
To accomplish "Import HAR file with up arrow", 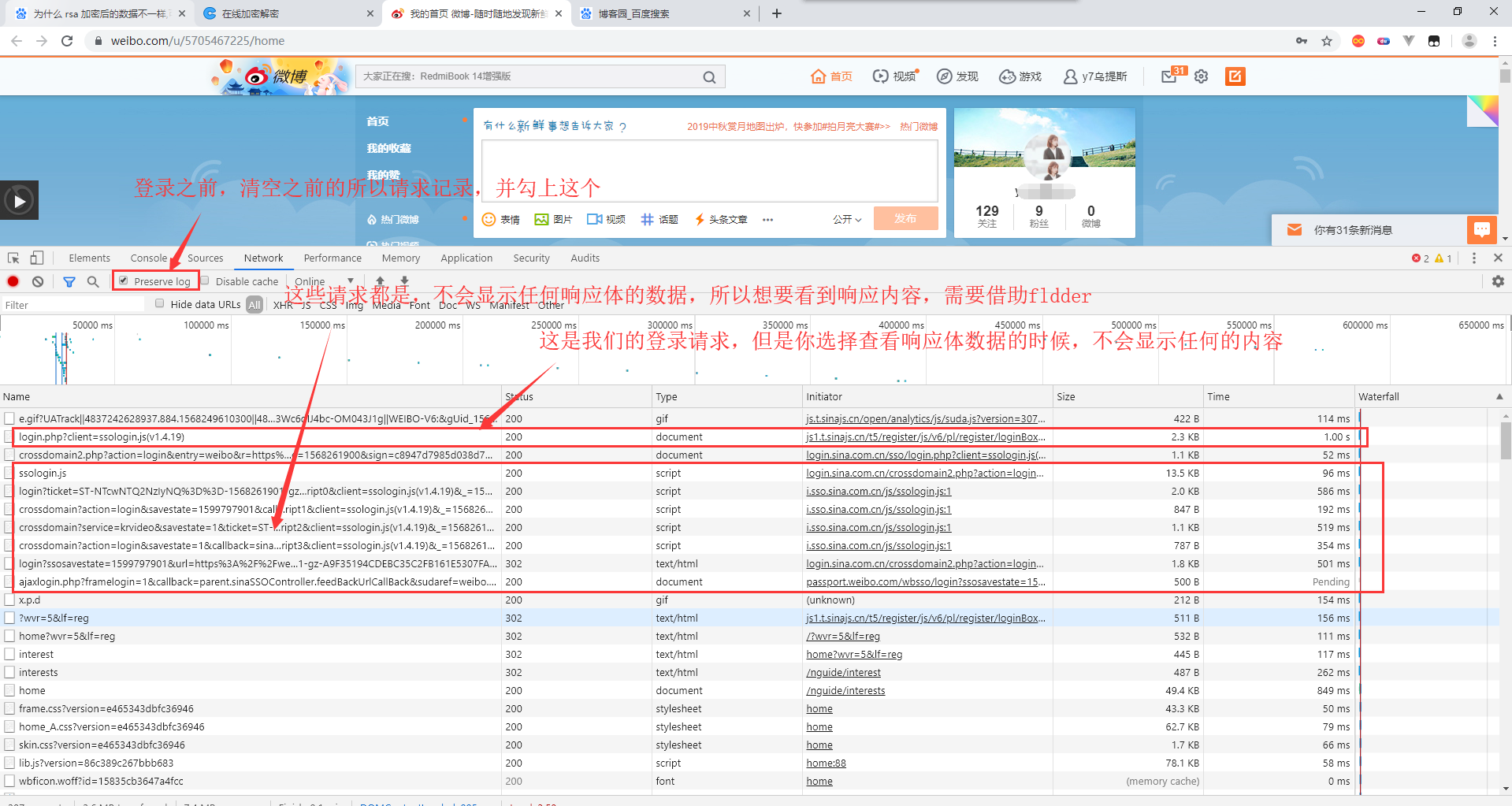I will tap(380, 280).
